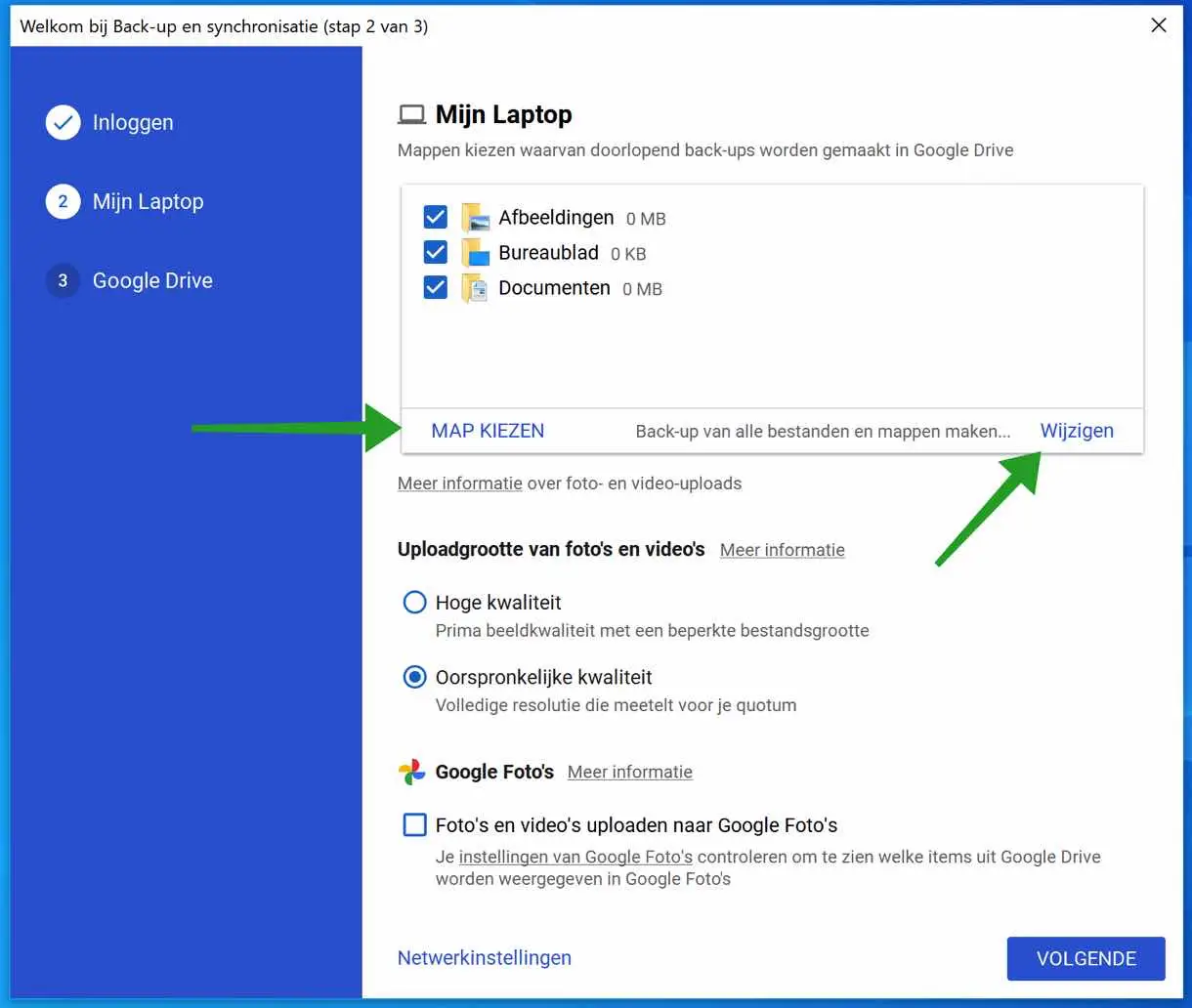
Task: Click the Documenten folder icon
Action: click(475, 288)
